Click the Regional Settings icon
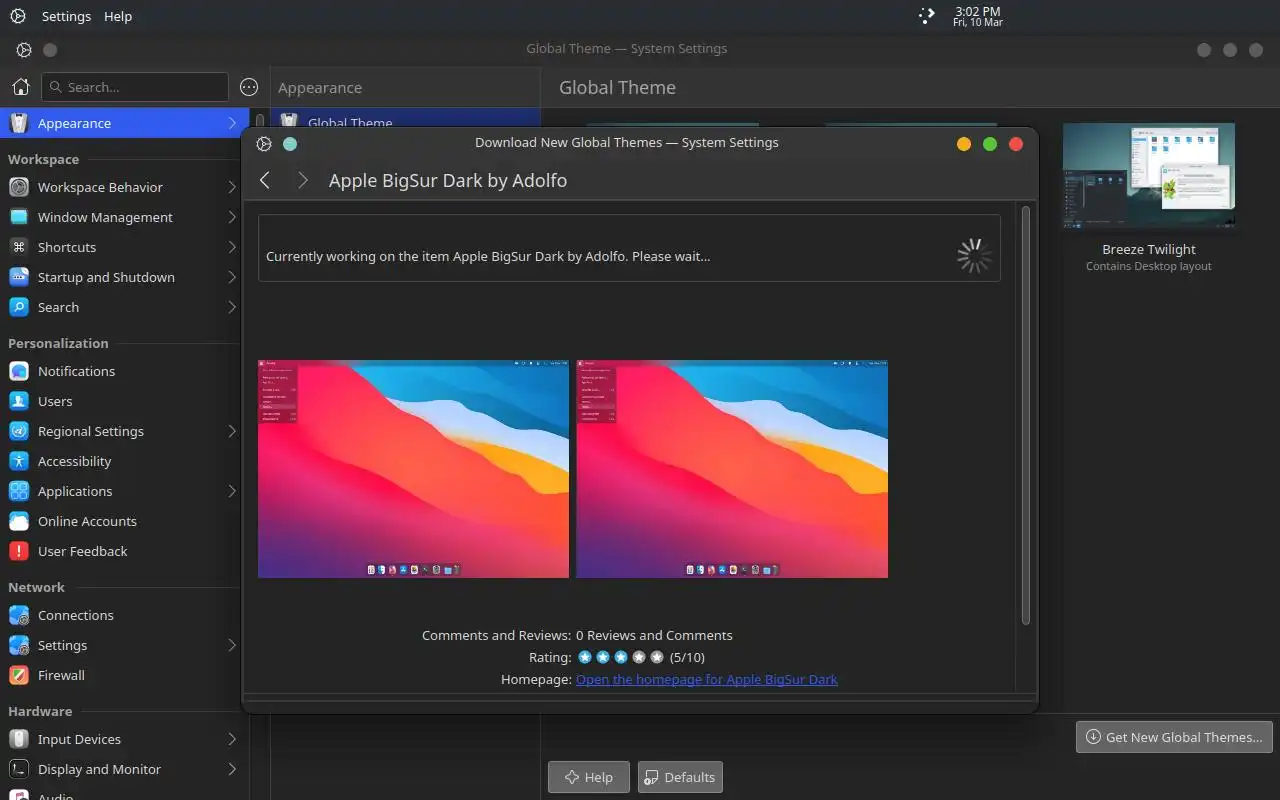 tap(19, 431)
